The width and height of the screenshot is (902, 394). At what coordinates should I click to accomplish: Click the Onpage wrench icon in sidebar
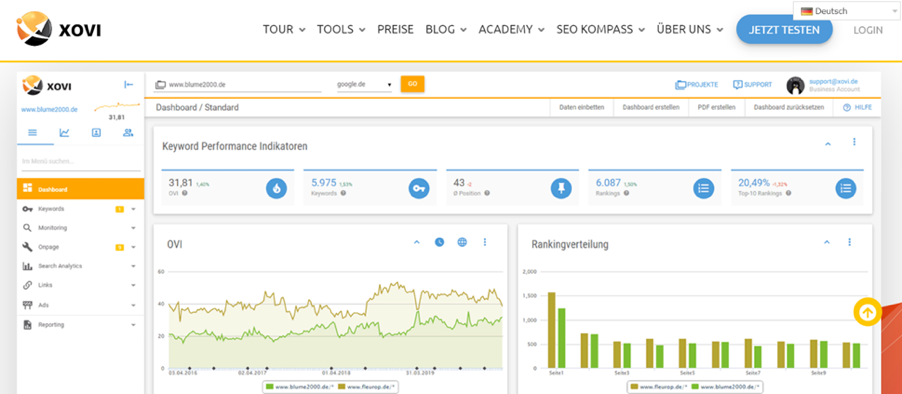pyautogui.click(x=27, y=247)
